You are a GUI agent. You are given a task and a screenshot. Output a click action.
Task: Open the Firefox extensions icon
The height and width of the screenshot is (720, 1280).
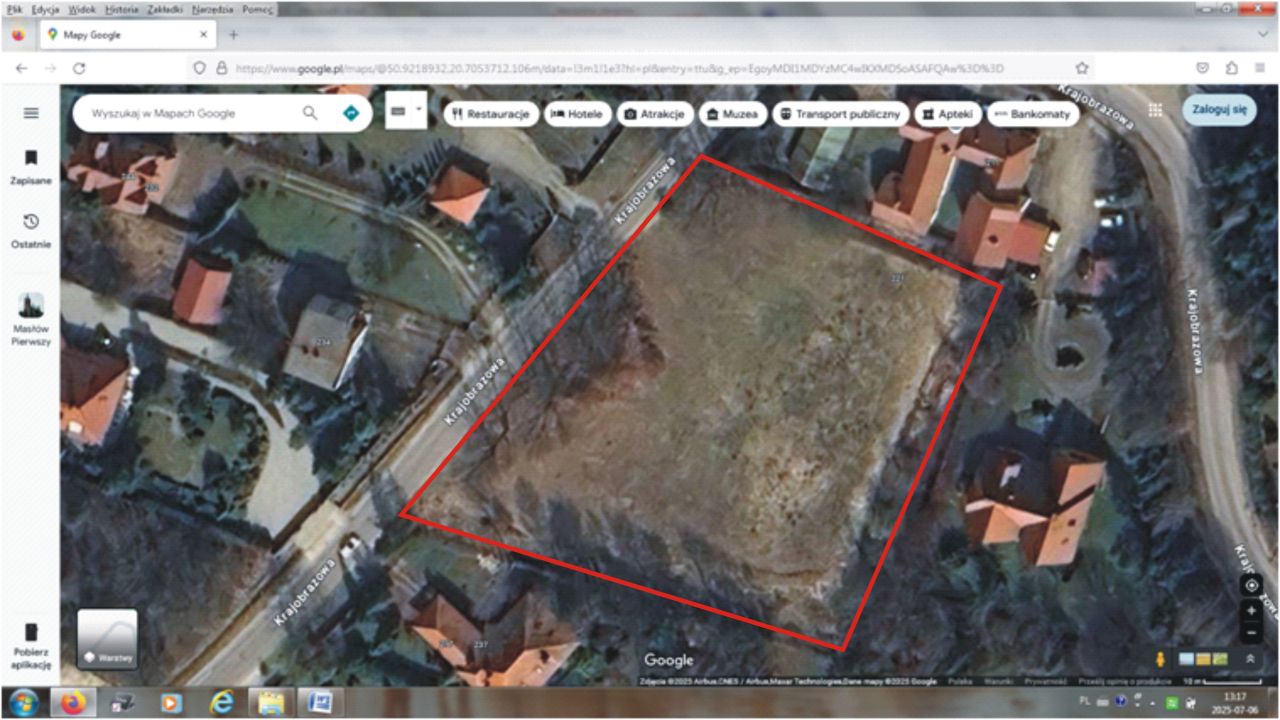1231,68
